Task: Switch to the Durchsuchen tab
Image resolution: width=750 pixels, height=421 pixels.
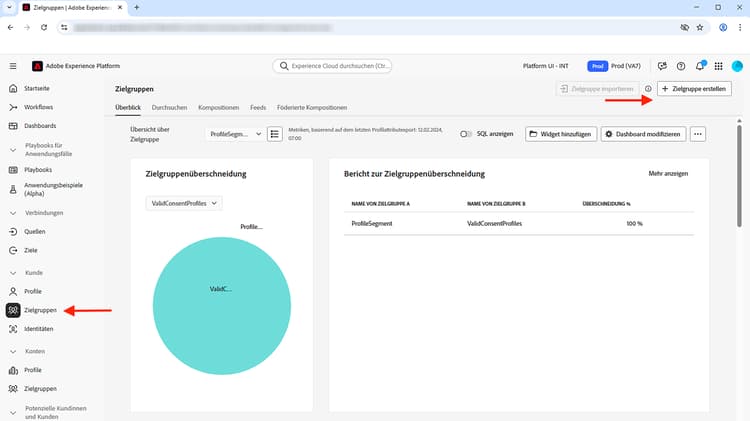Action: pyautogui.click(x=169, y=108)
